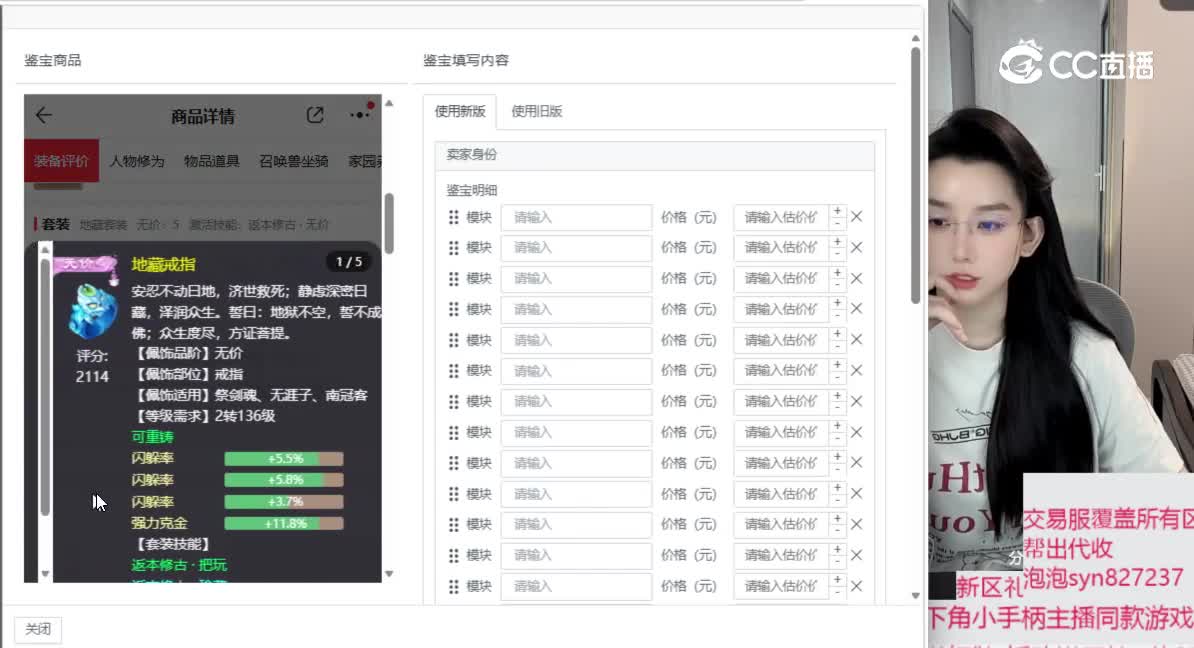Click the 地藏戒指 item title
Image resolution: width=1194 pixels, height=648 pixels.
(164, 264)
